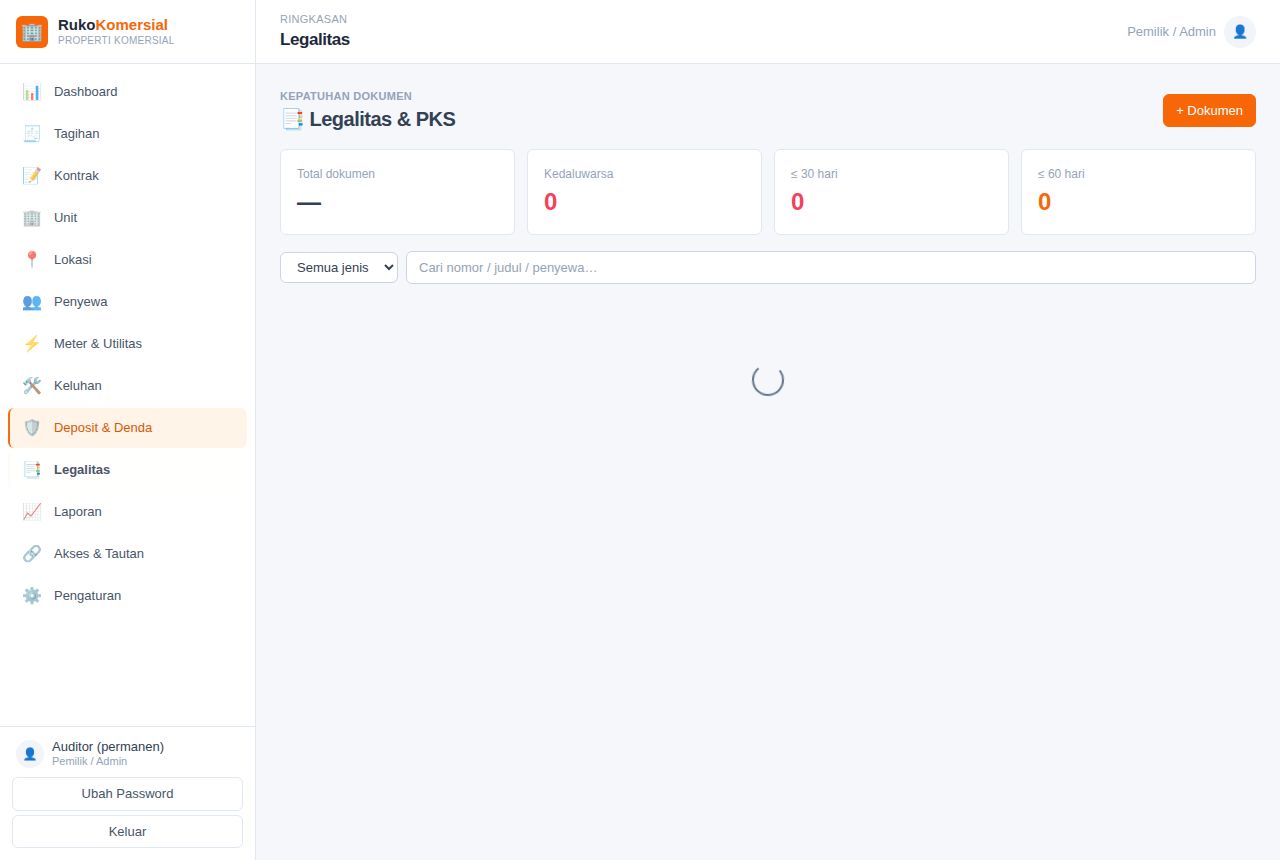
Task: Open Lokasi from the sidebar
Action: [127, 260]
